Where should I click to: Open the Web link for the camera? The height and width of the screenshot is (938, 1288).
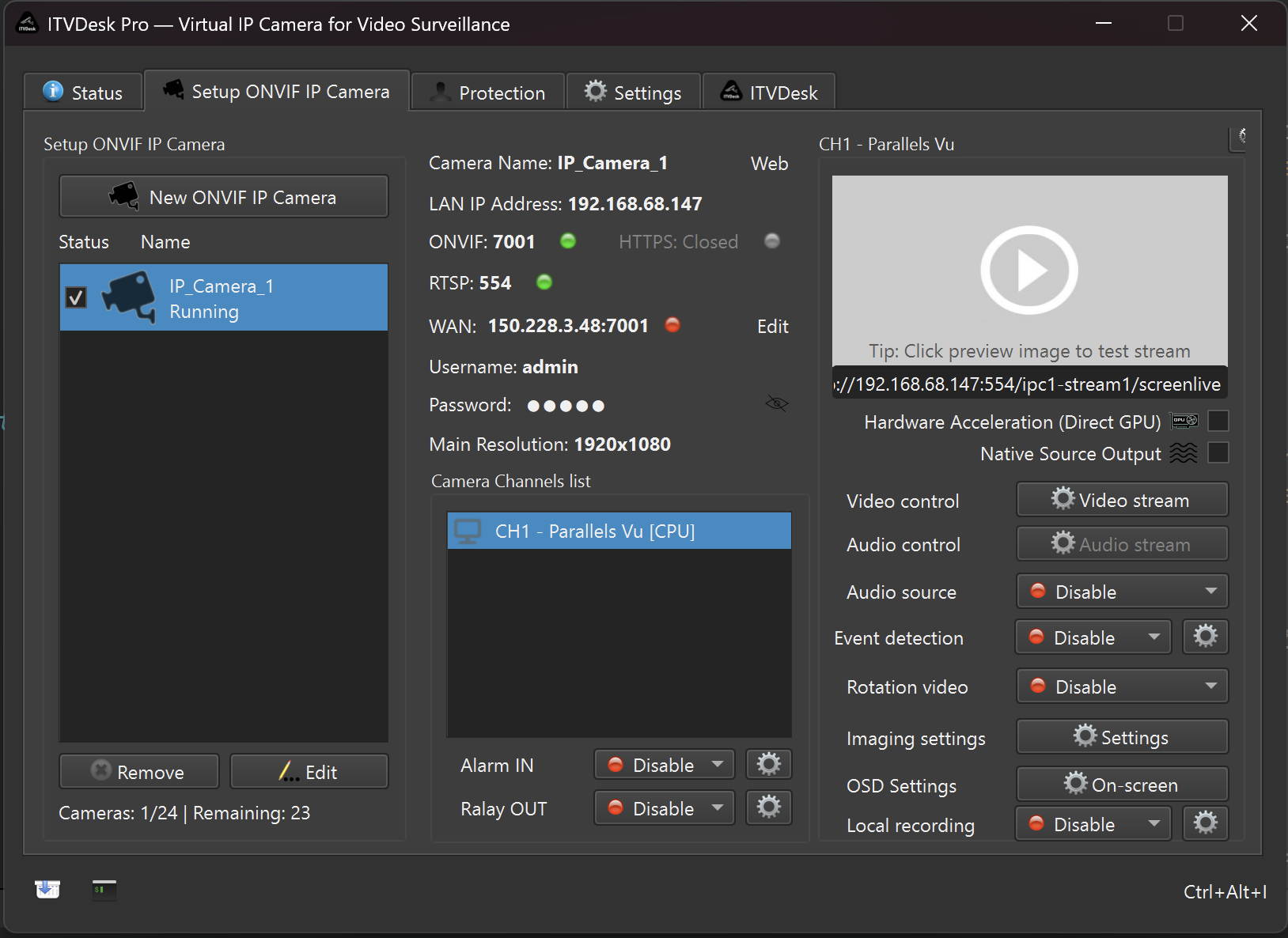point(769,164)
